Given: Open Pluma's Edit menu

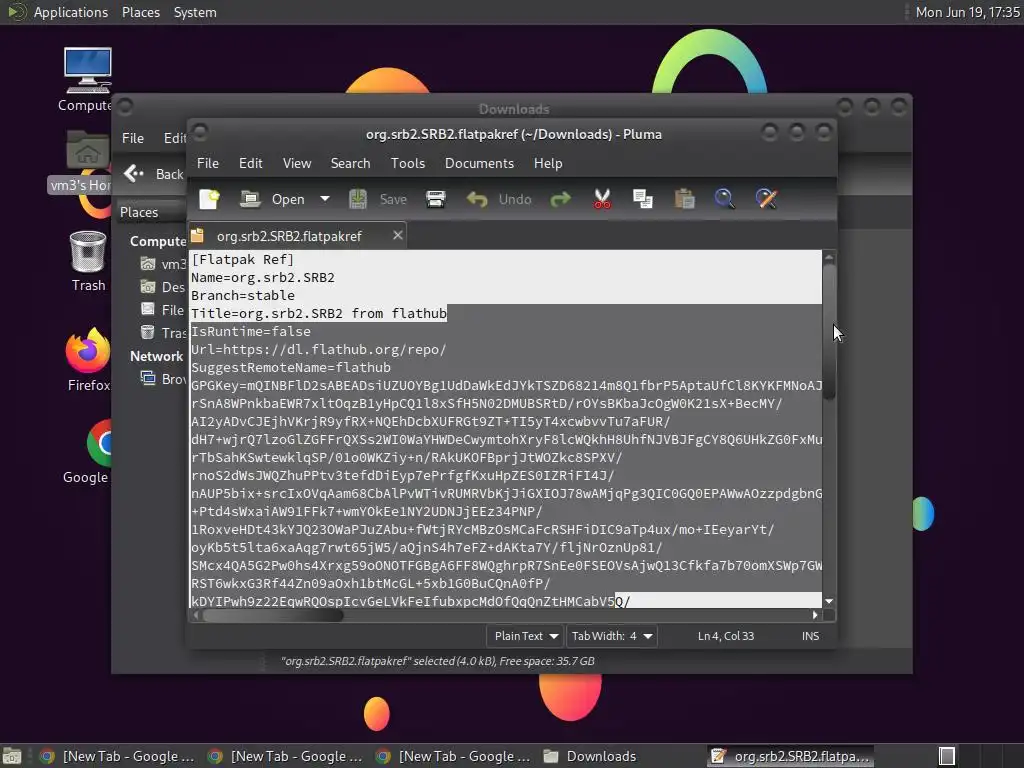Looking at the screenshot, I should (250, 163).
